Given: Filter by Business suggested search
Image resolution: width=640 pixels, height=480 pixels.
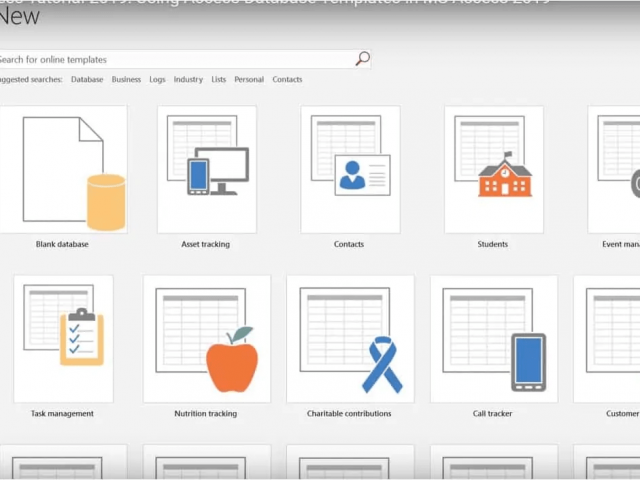Looking at the screenshot, I should pos(126,80).
